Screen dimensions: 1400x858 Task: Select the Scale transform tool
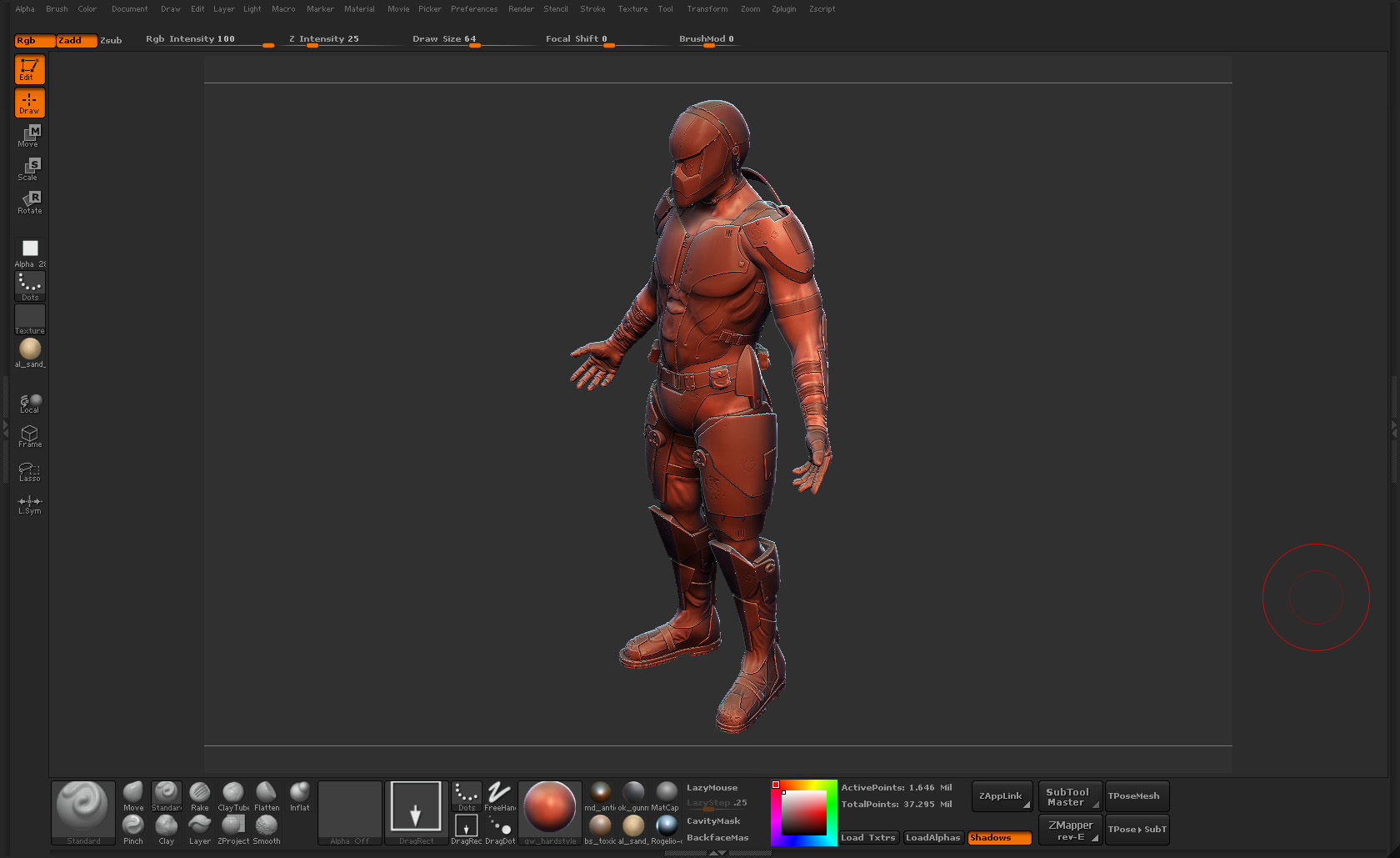pyautogui.click(x=30, y=169)
